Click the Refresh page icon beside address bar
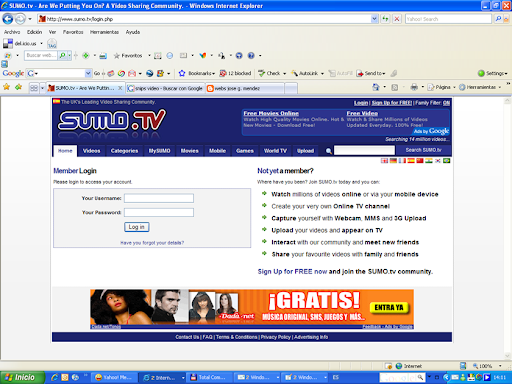 pos(385,19)
